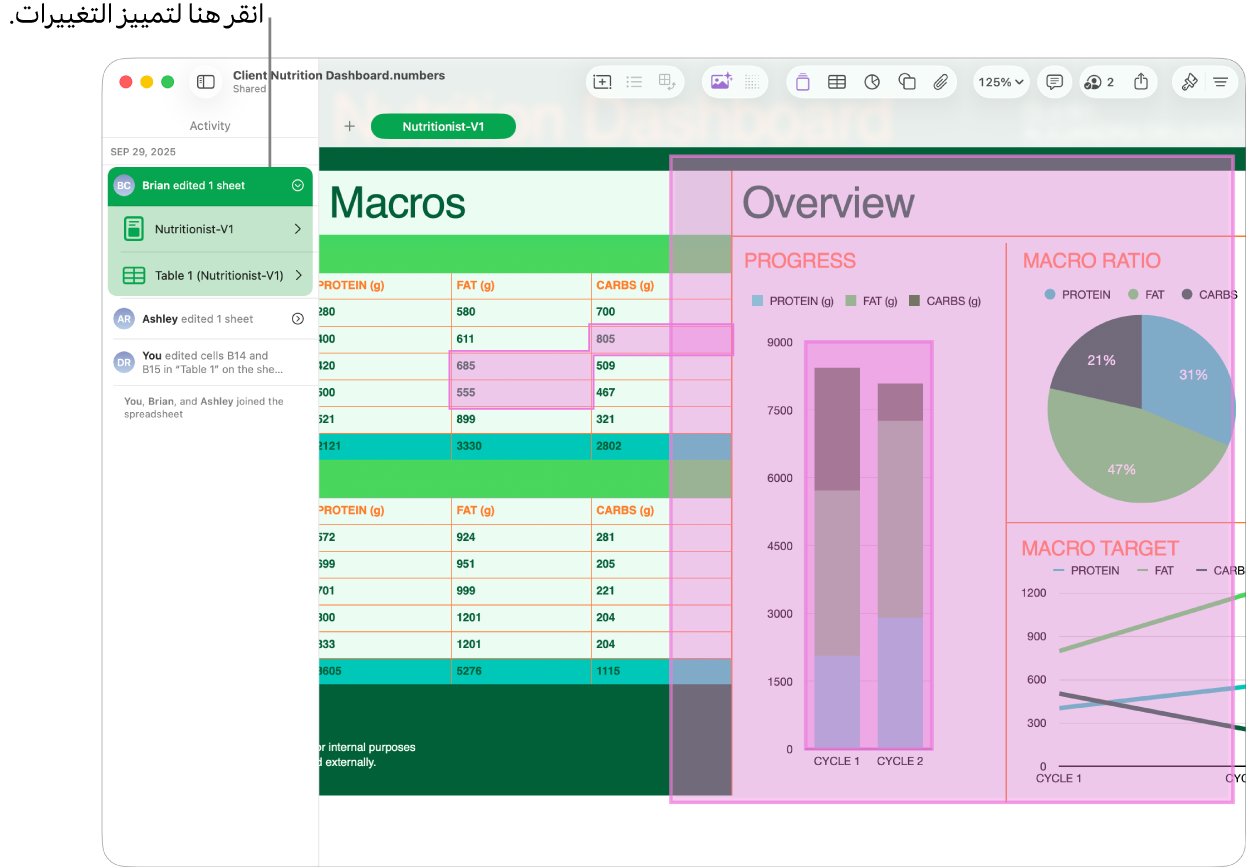Toggle the sidebar view button
The height and width of the screenshot is (867, 1248).
(206, 82)
